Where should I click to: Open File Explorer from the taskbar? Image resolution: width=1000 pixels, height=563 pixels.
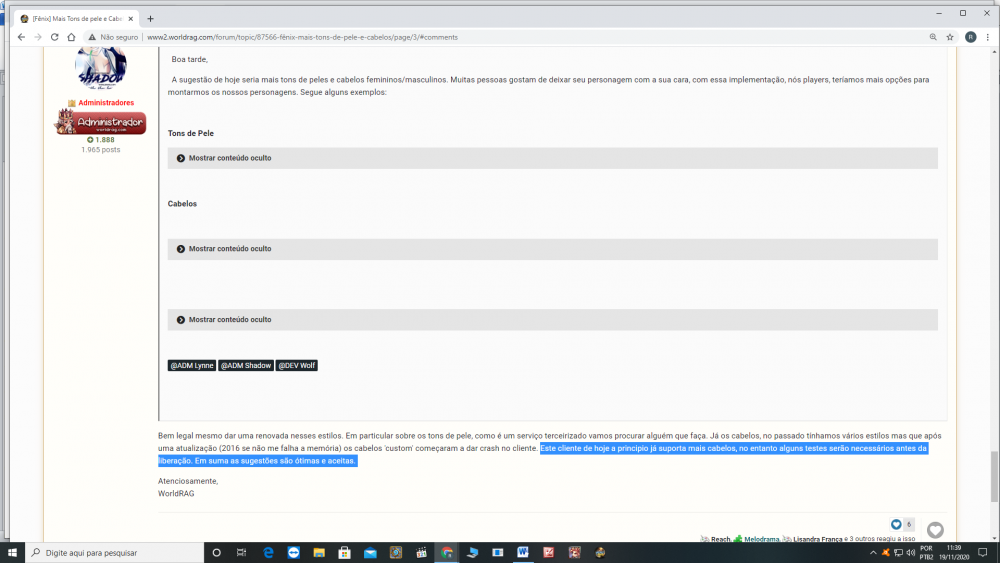pos(319,552)
